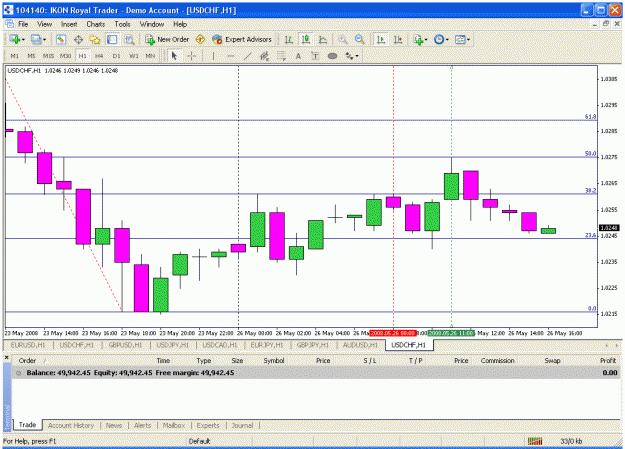The image size is (625, 449).
Task: Select the M1 timeframe button
Action: pyautogui.click(x=15, y=56)
